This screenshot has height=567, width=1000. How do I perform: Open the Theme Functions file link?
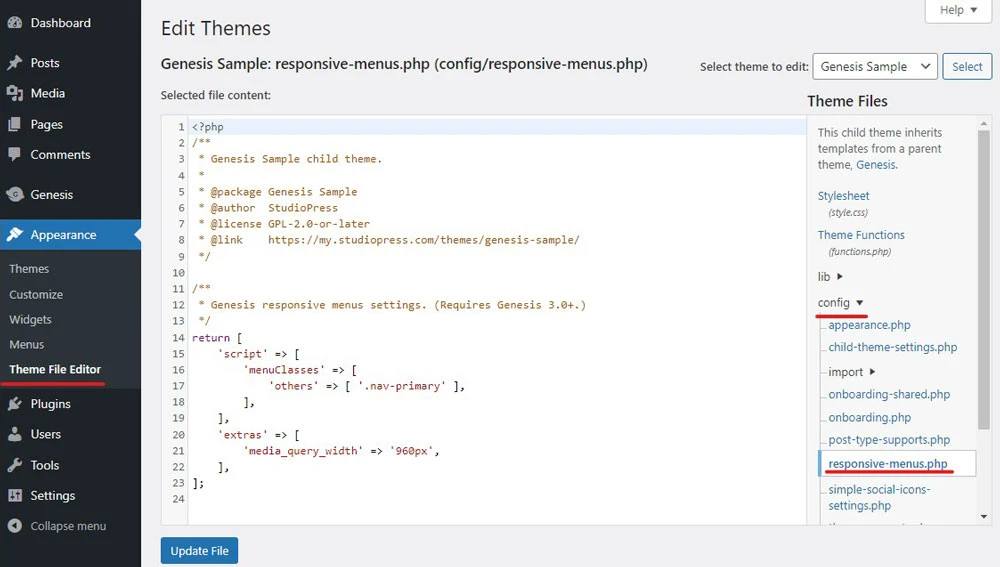(x=861, y=235)
